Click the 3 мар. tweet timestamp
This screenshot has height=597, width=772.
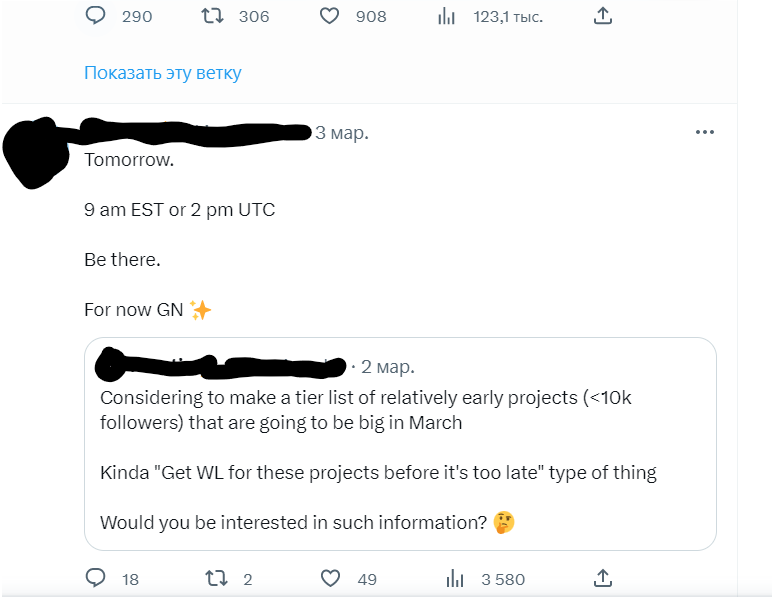pyautogui.click(x=342, y=133)
